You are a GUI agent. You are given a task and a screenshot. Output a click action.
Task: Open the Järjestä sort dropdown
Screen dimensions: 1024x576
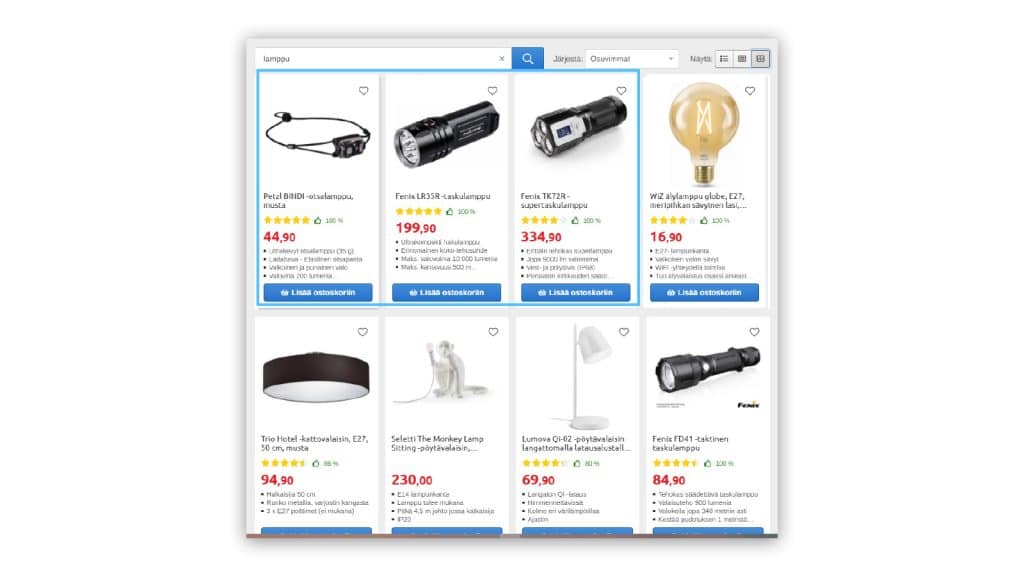point(632,59)
